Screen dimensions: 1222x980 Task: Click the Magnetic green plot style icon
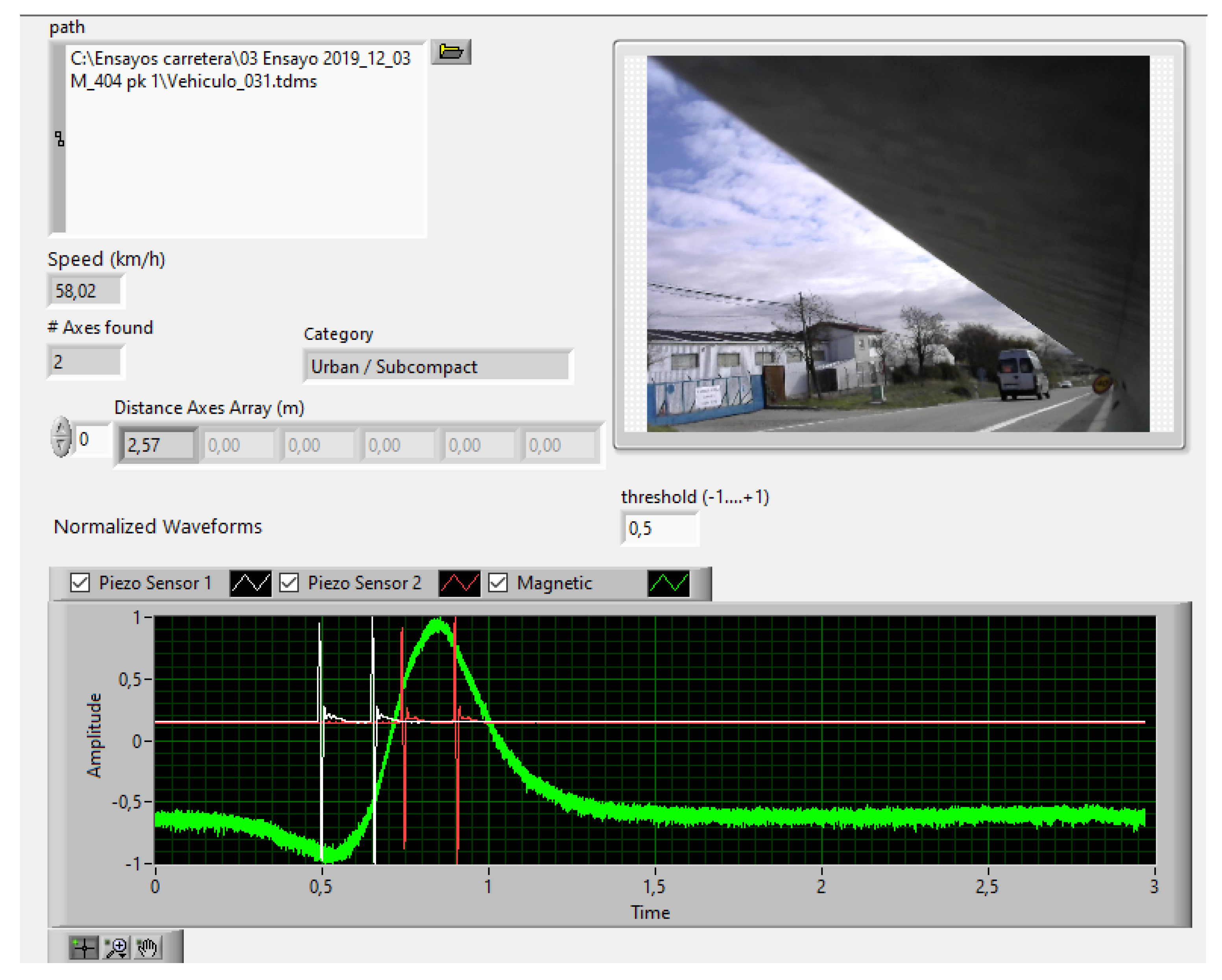click(x=668, y=583)
